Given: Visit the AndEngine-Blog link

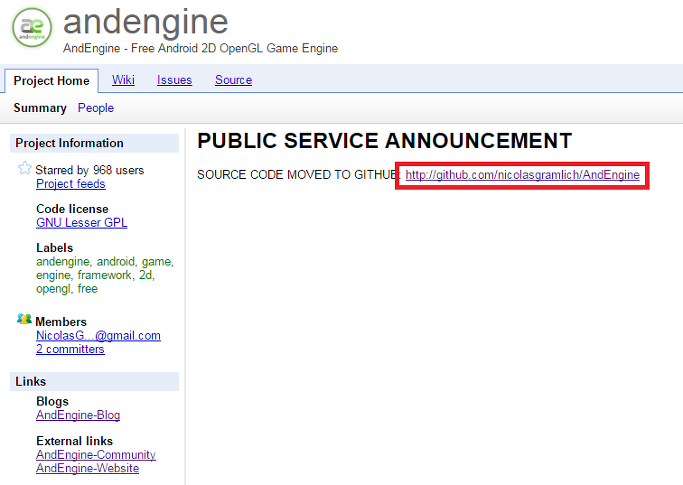Looking at the screenshot, I should (78, 415).
